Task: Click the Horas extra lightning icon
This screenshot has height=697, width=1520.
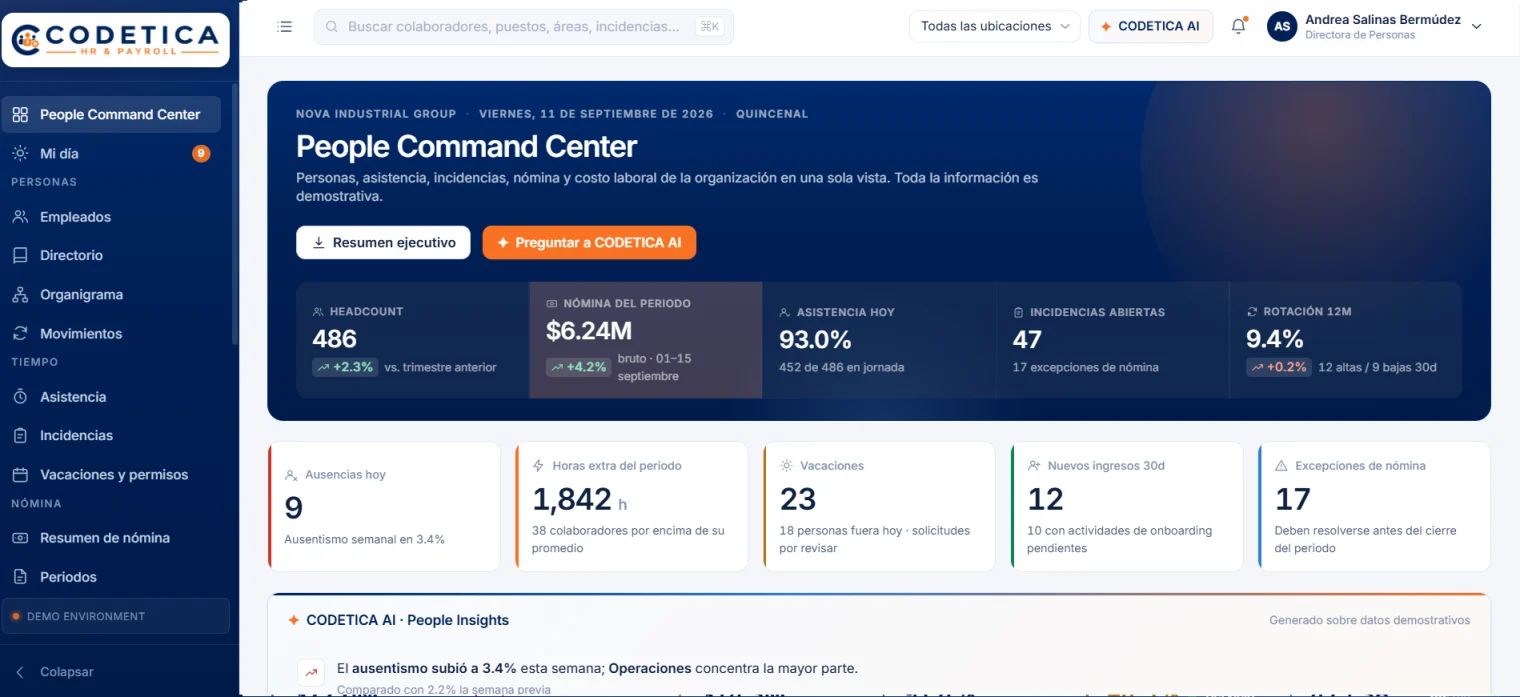Action: 538,466
